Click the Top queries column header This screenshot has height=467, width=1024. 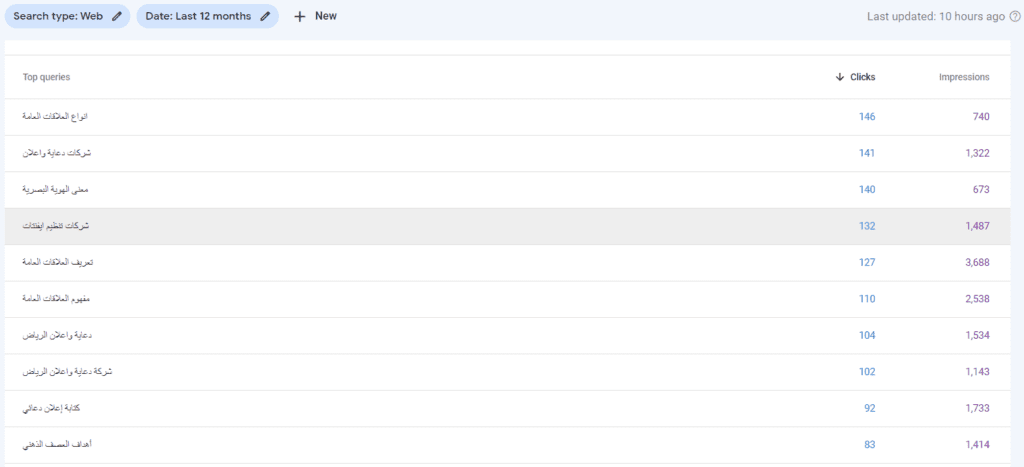point(46,77)
